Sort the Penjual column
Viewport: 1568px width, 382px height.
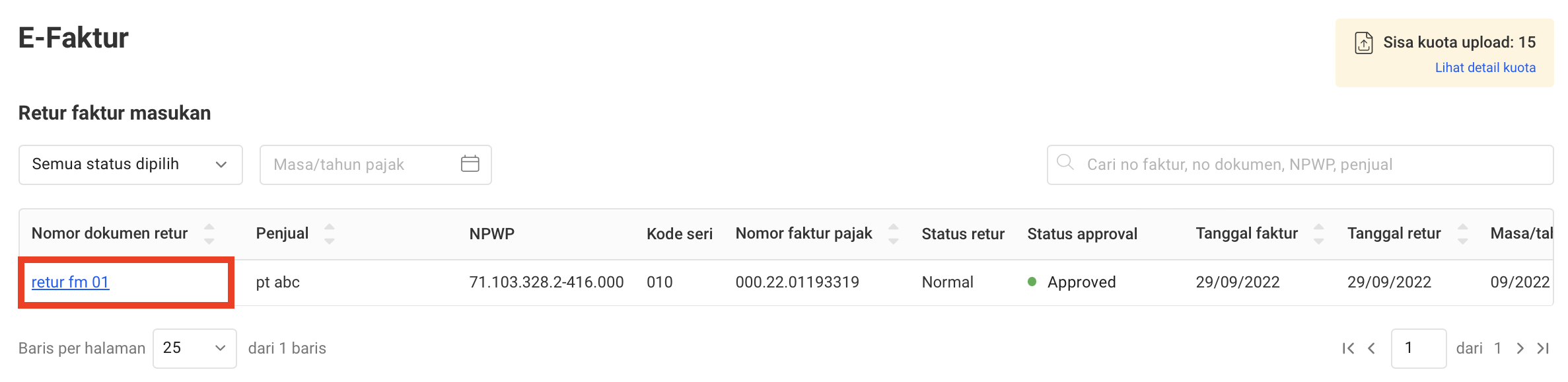pos(329,233)
